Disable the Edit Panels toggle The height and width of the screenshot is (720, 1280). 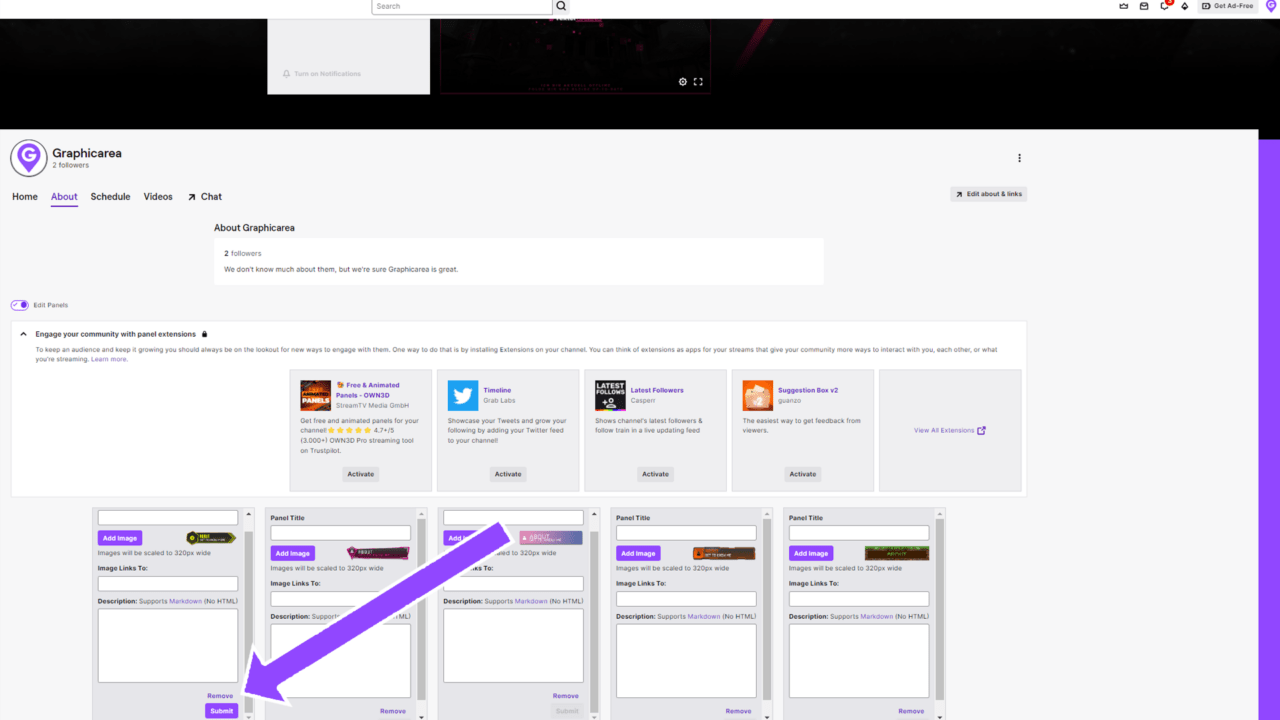pos(19,305)
